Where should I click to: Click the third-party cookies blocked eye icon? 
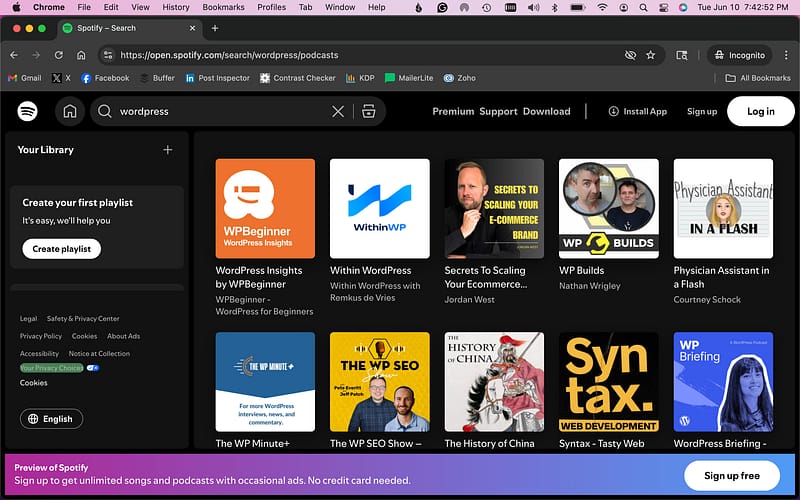click(631, 55)
